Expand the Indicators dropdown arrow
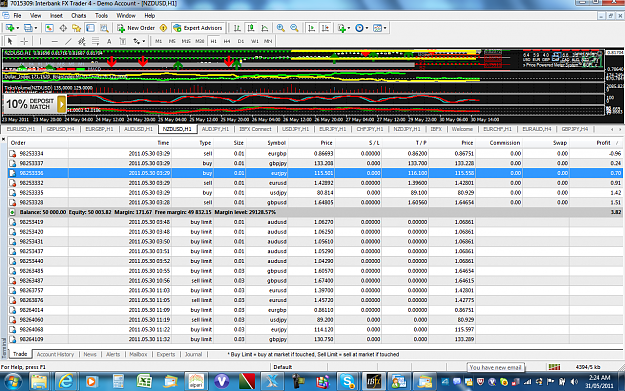 click(349, 28)
